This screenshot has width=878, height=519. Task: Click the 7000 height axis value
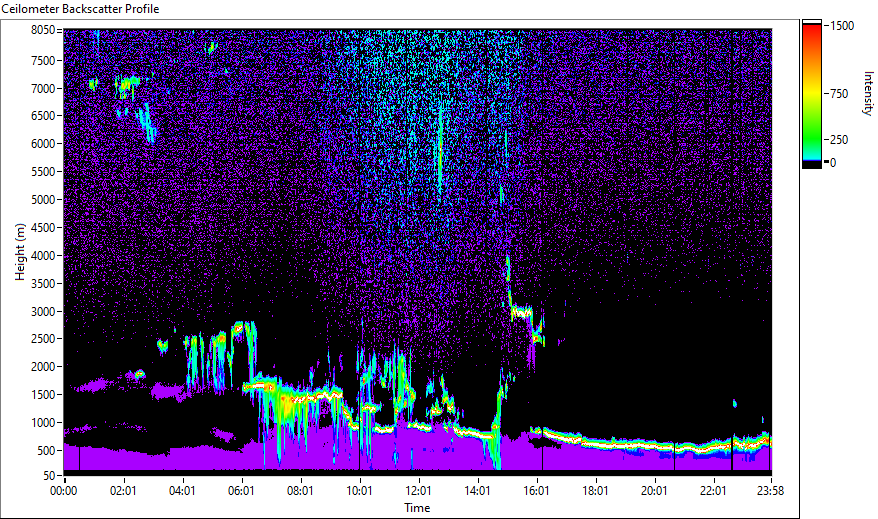43,88
